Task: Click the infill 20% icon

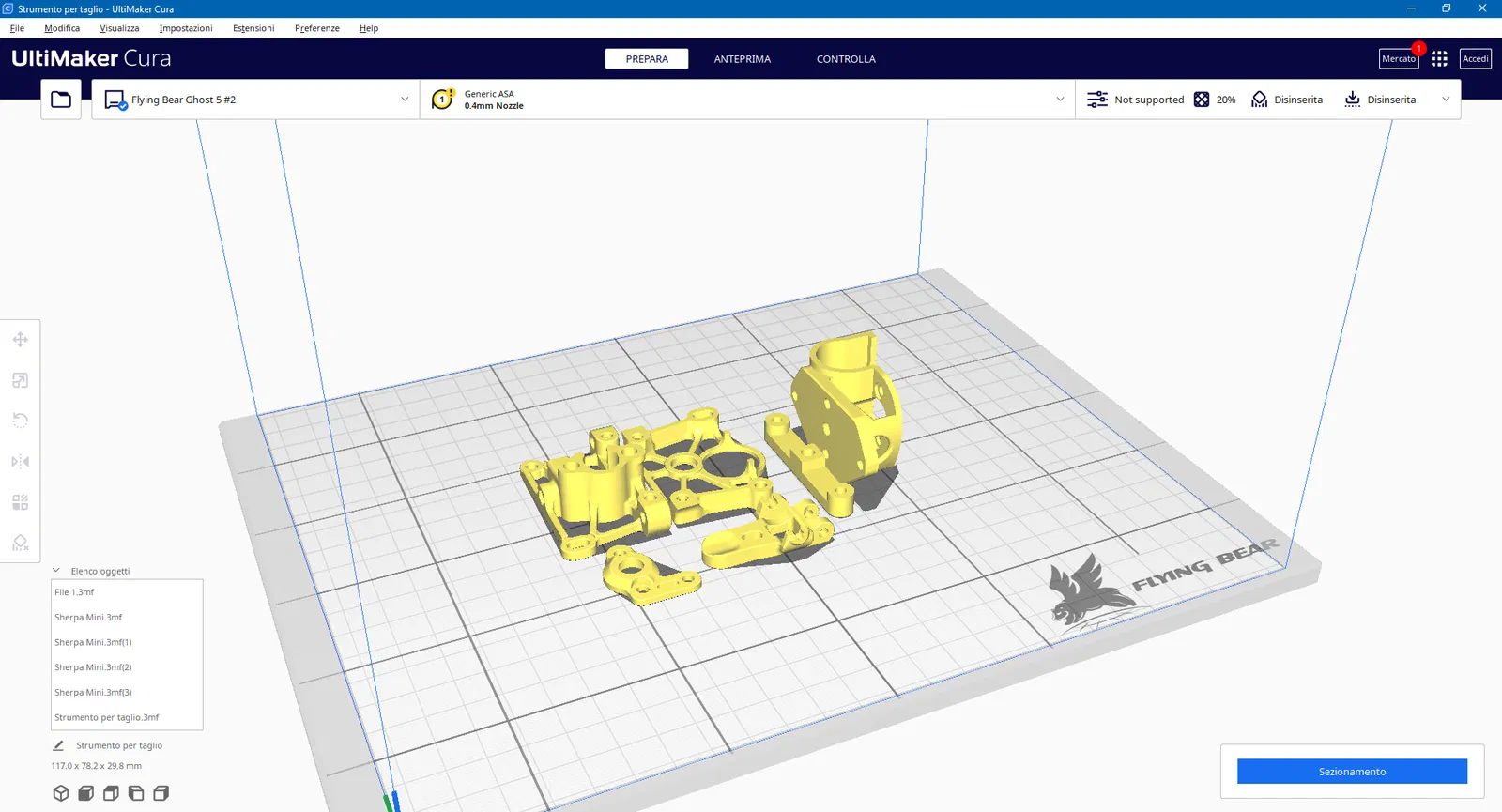Action: [x=1202, y=100]
